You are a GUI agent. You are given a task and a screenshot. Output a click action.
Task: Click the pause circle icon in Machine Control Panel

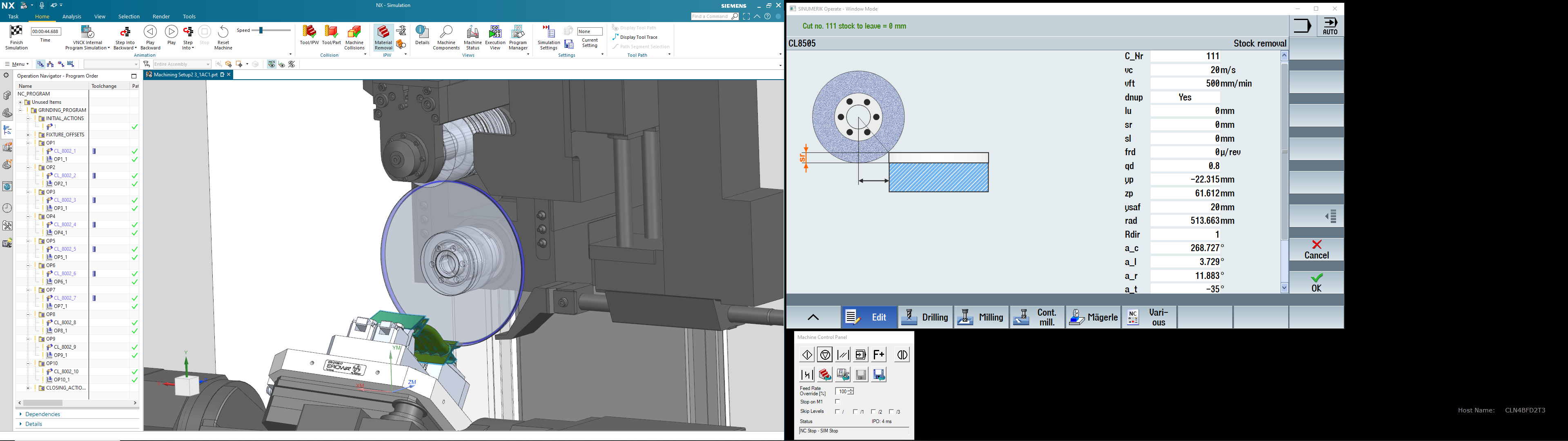(902, 354)
